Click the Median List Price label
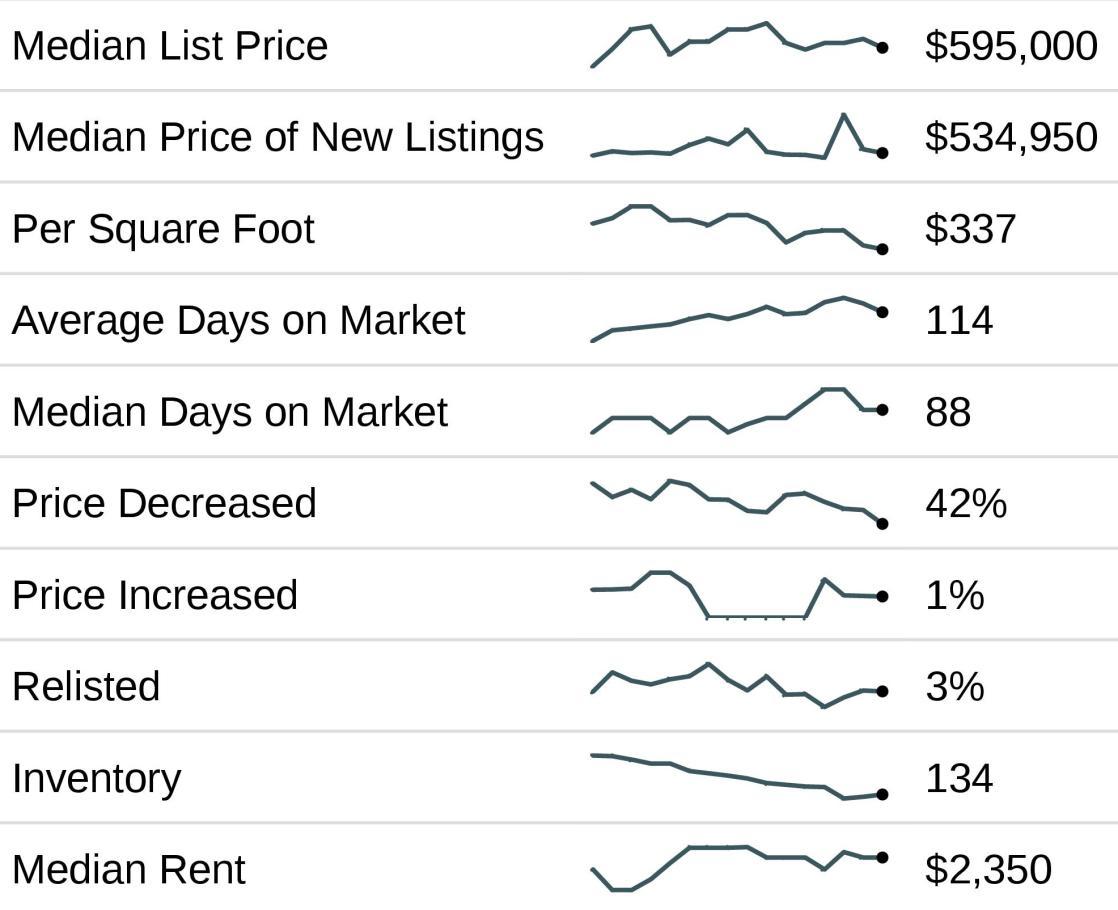Viewport: 1118px width, 910px height. pyautogui.click(x=170, y=46)
